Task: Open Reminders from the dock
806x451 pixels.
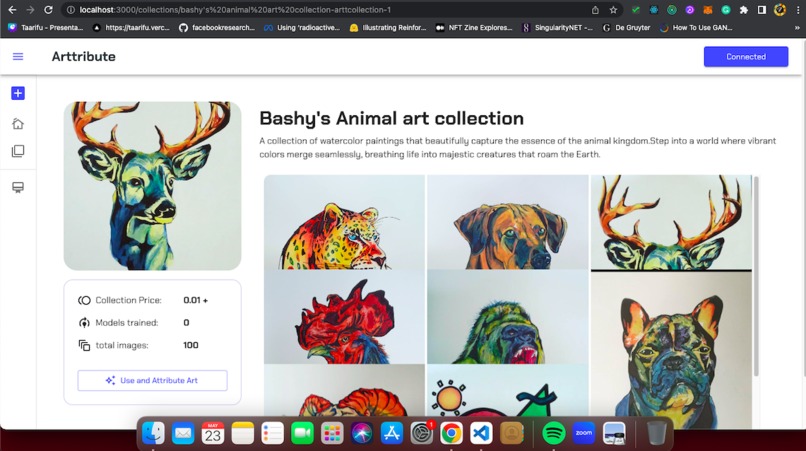Action: tap(272, 433)
